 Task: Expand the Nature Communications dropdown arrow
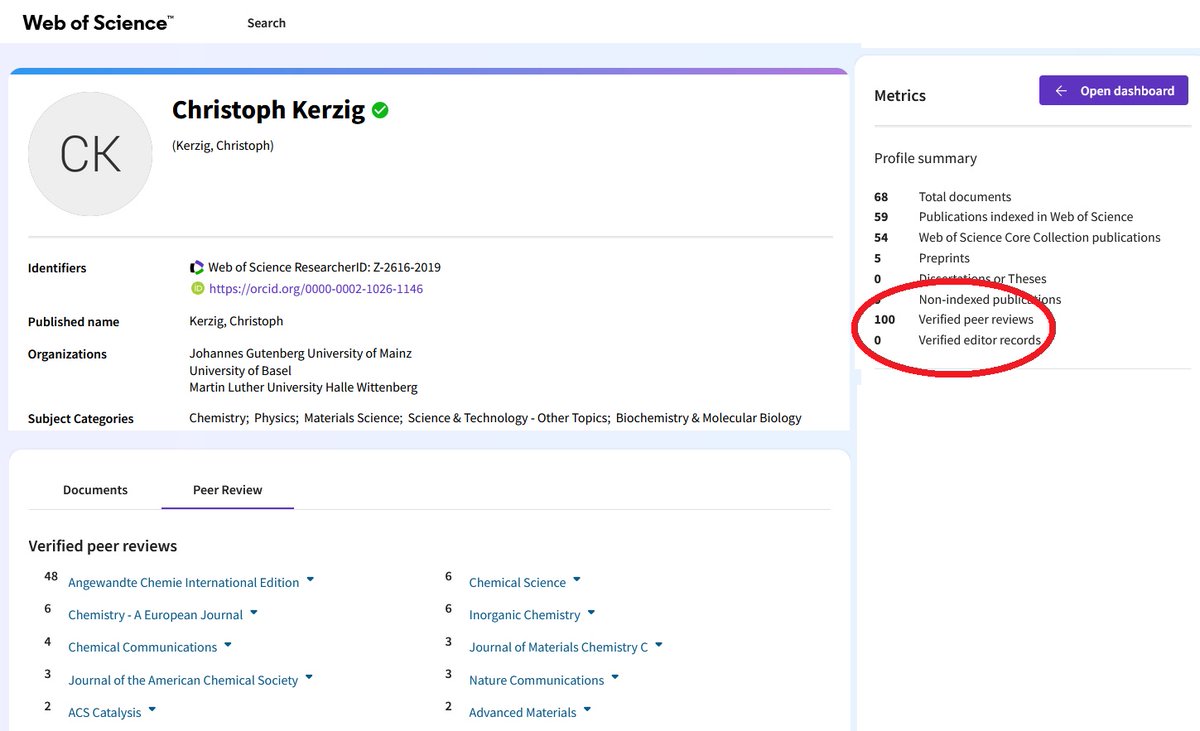point(615,678)
